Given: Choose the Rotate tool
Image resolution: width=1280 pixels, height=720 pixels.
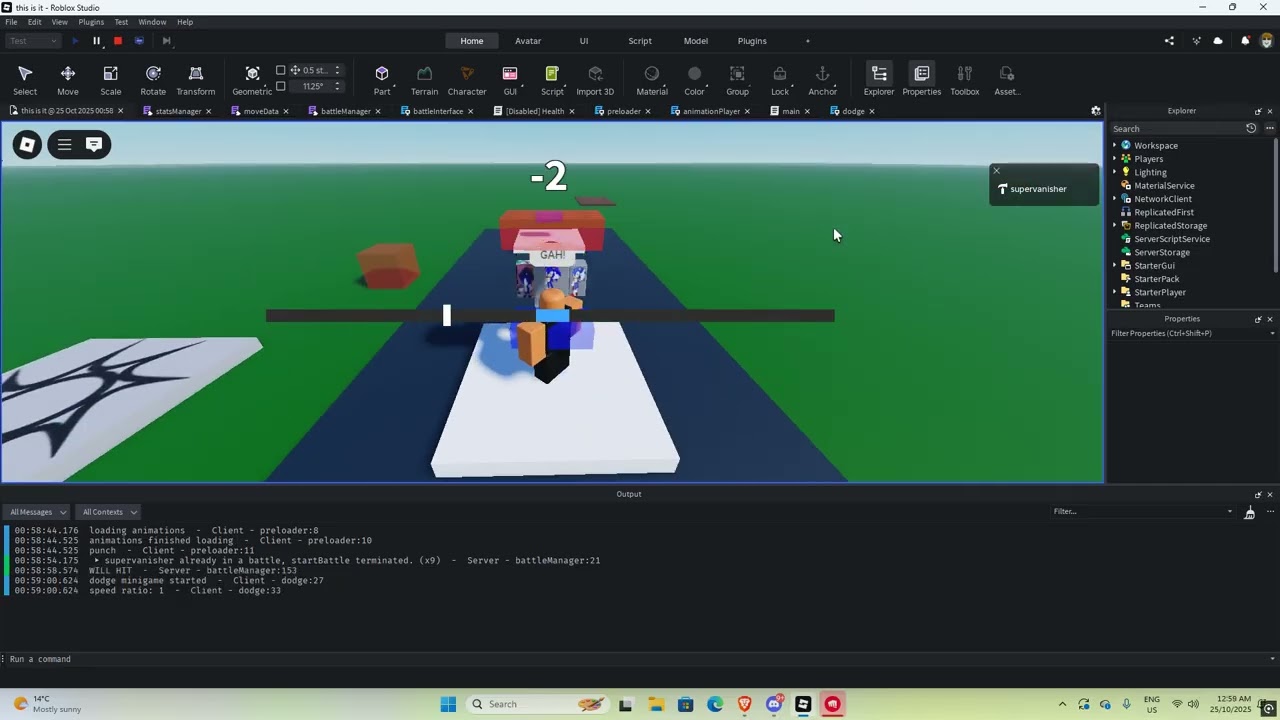Looking at the screenshot, I should [153, 80].
